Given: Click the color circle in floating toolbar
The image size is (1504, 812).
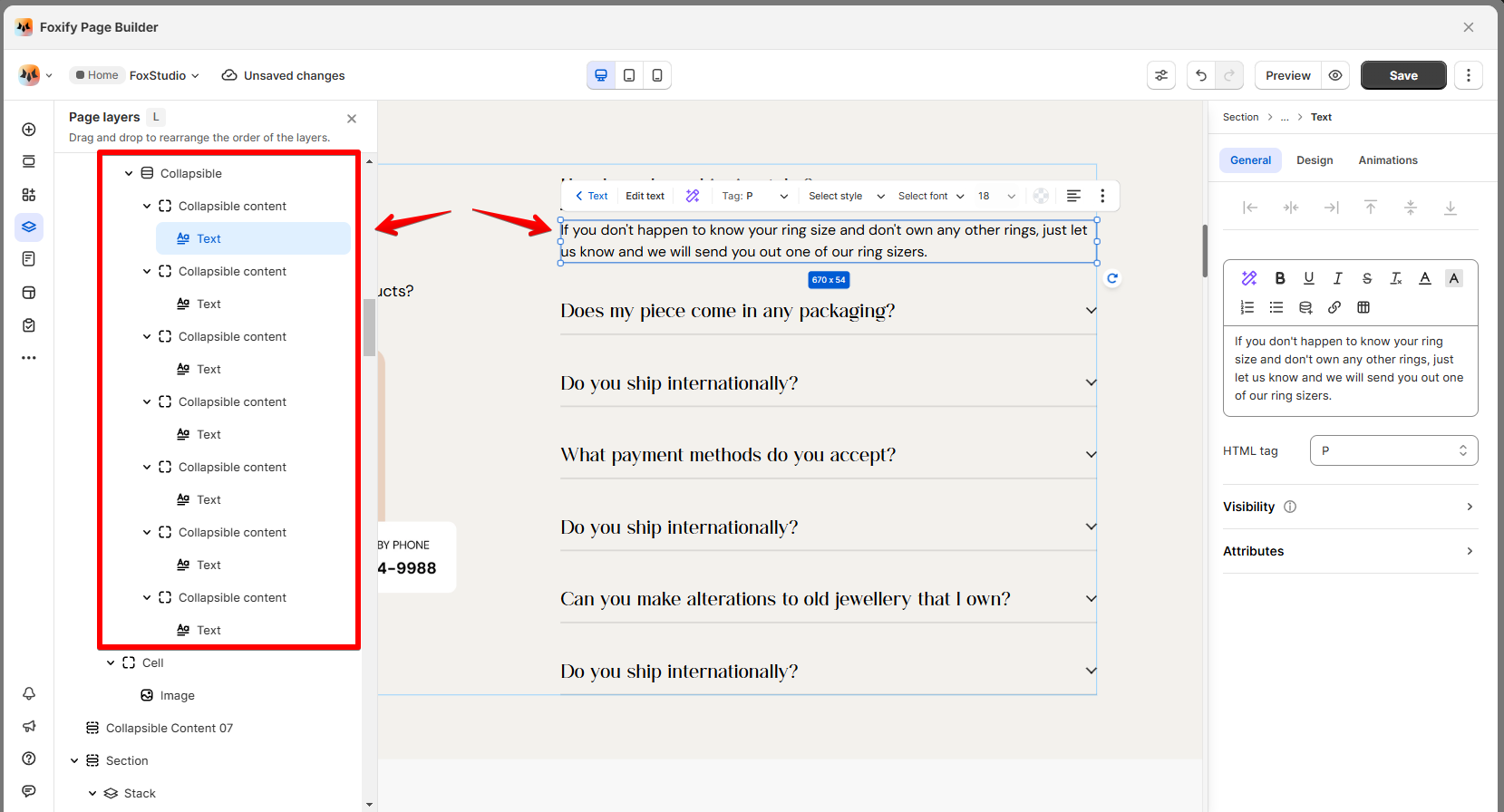Looking at the screenshot, I should (x=1041, y=196).
